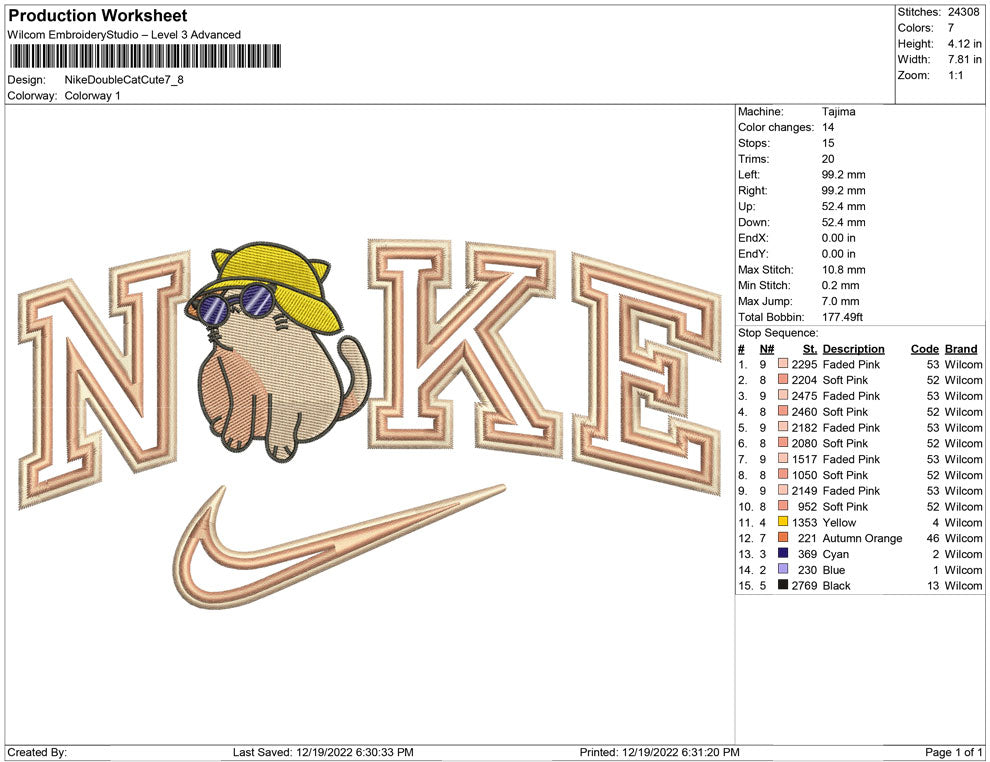Click the Cyan description in row 13
This screenshot has width=990, height=762.
[x=836, y=554]
